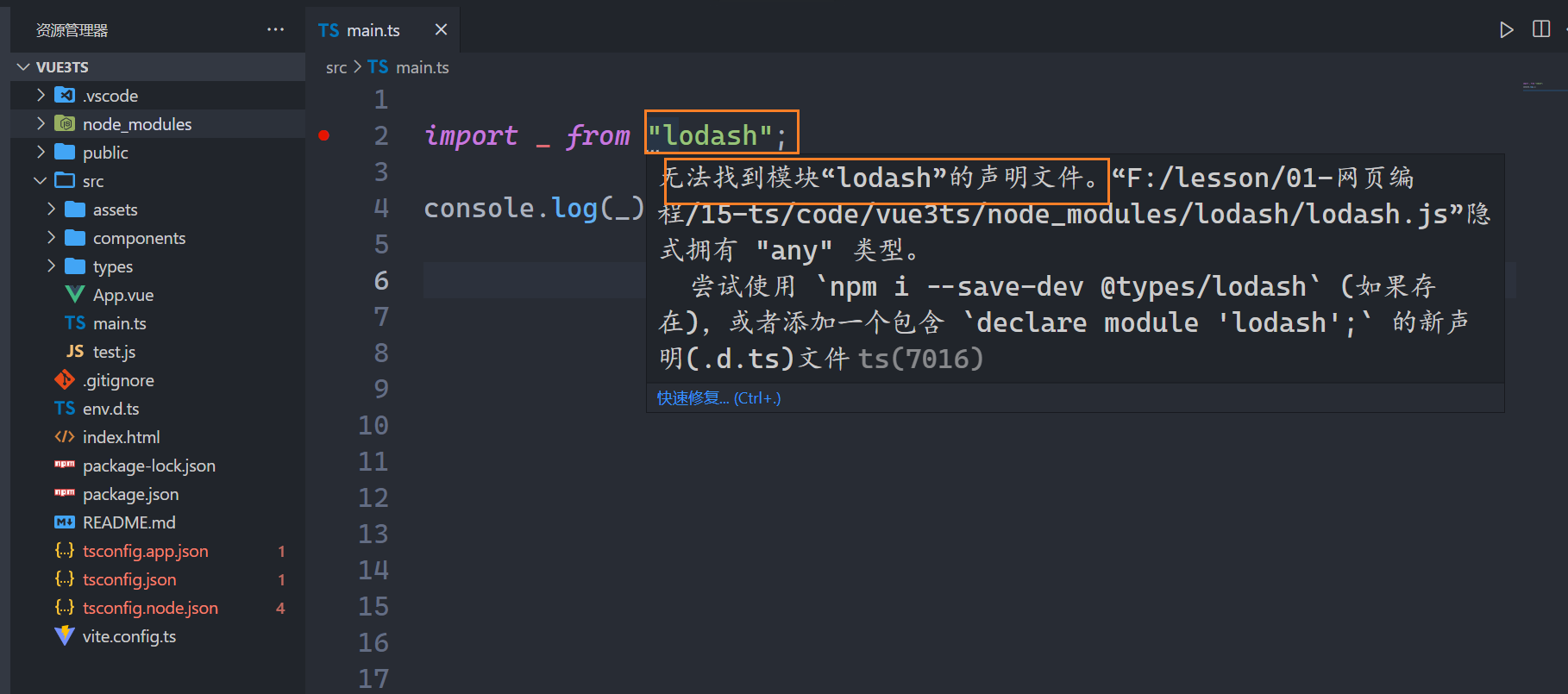The height and width of the screenshot is (694, 1568).
Task: Collapse the src folder
Action: pyautogui.click(x=92, y=181)
